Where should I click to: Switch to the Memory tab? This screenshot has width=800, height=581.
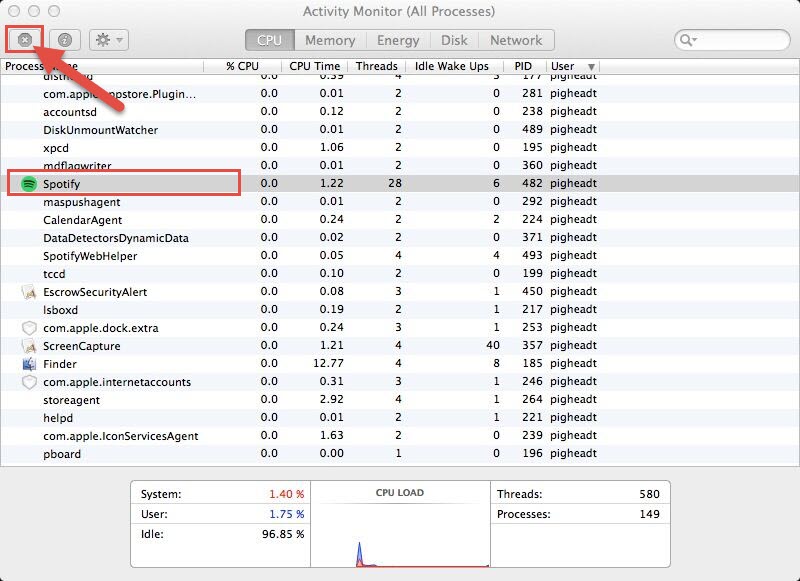click(x=330, y=40)
